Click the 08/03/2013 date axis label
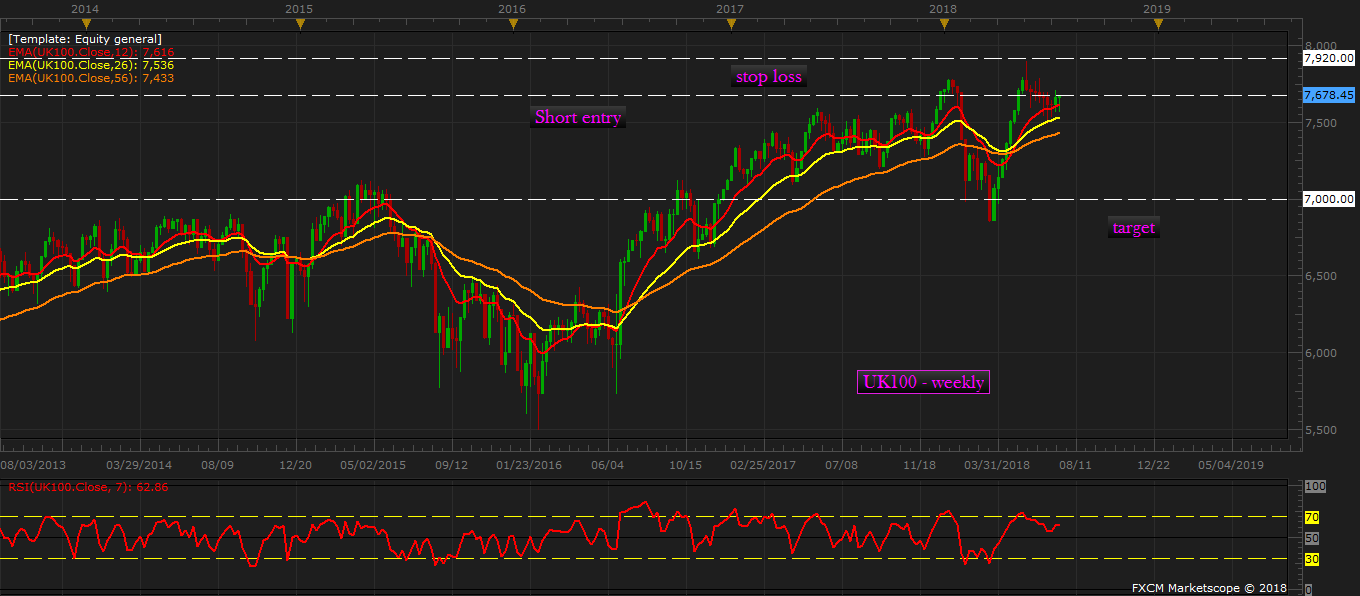This screenshot has width=1360, height=596. point(33,465)
